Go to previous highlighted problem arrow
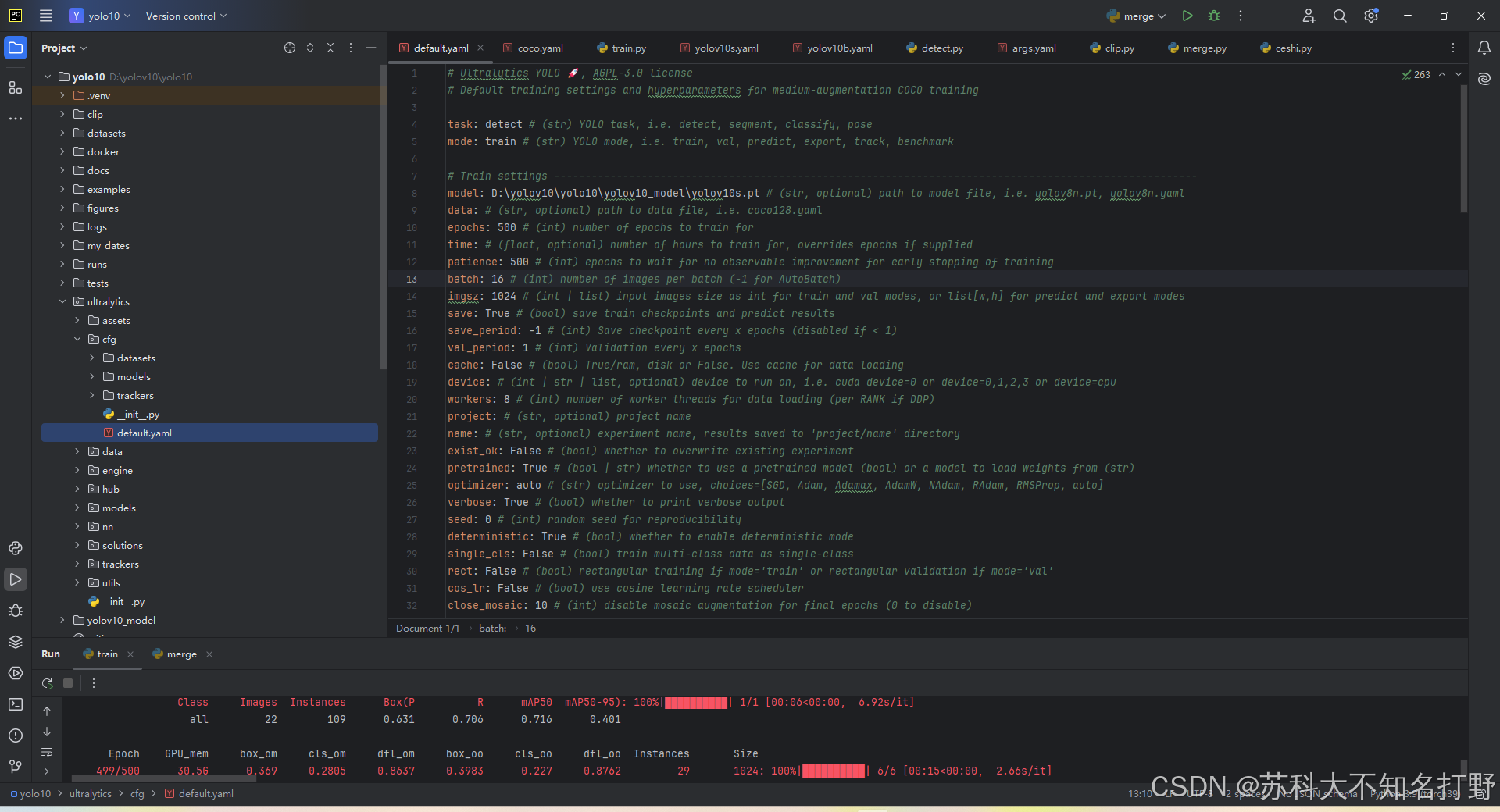1500x812 pixels. 1442,74
